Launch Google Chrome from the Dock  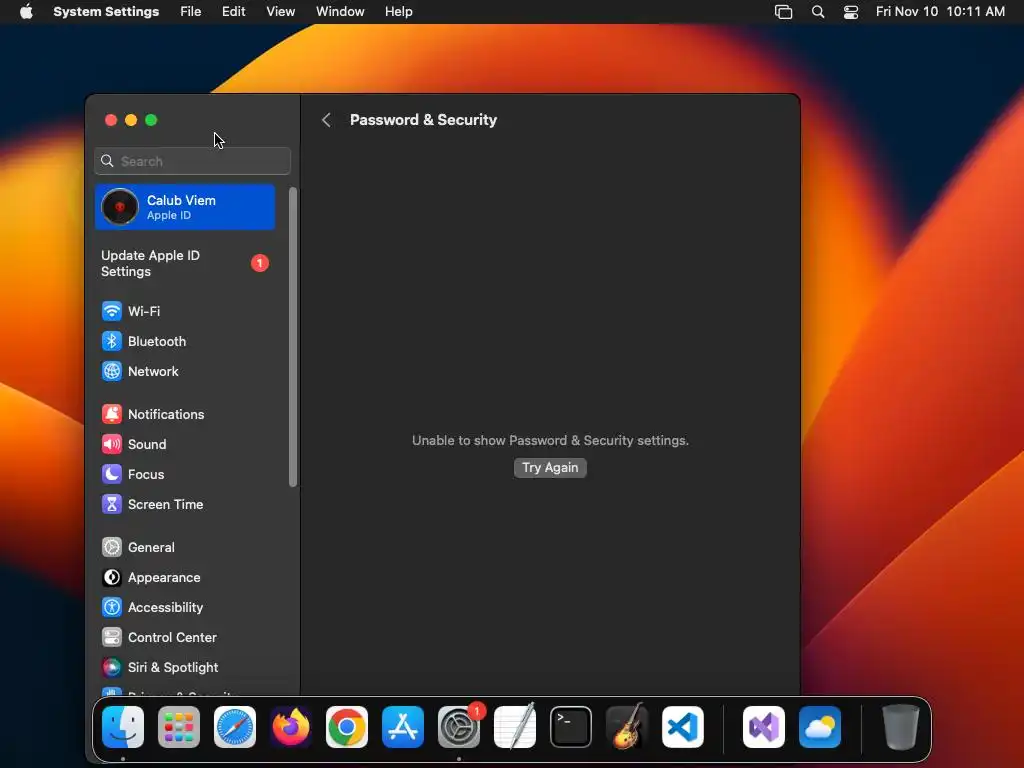click(347, 727)
